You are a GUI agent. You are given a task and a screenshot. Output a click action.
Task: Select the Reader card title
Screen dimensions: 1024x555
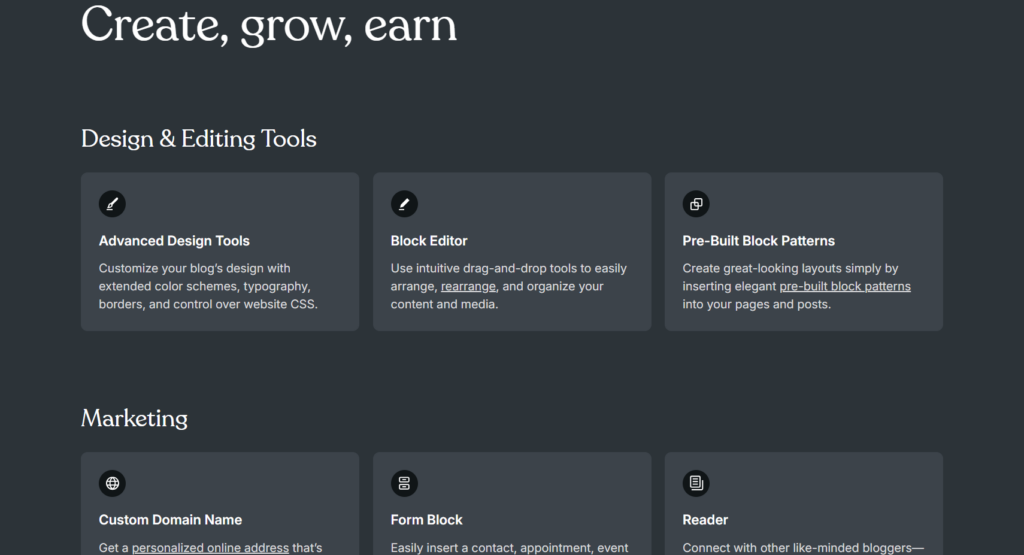point(705,520)
